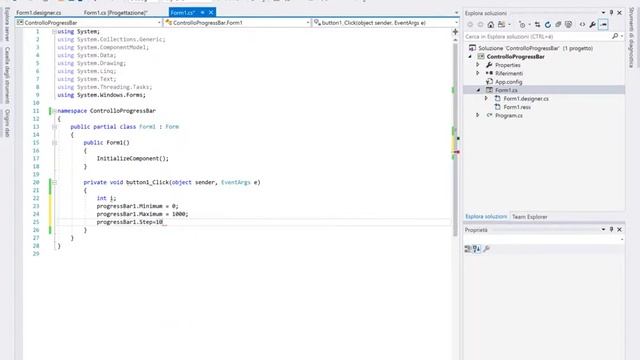
Task: Open the search options dropdown arrow
Action: tap(622, 36)
